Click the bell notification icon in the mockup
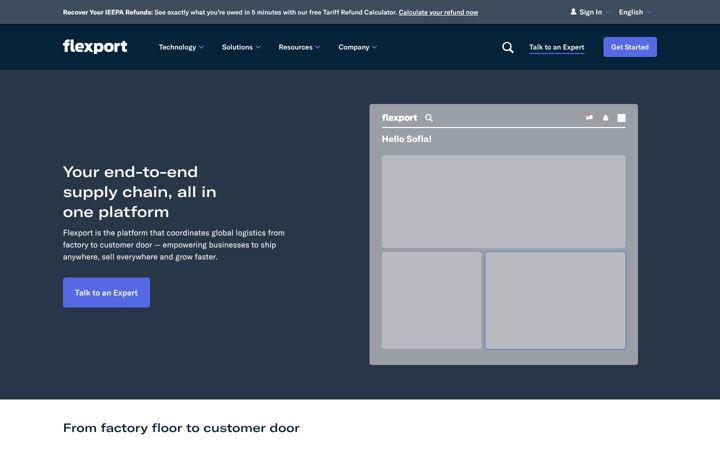The height and width of the screenshot is (450, 720). (605, 118)
